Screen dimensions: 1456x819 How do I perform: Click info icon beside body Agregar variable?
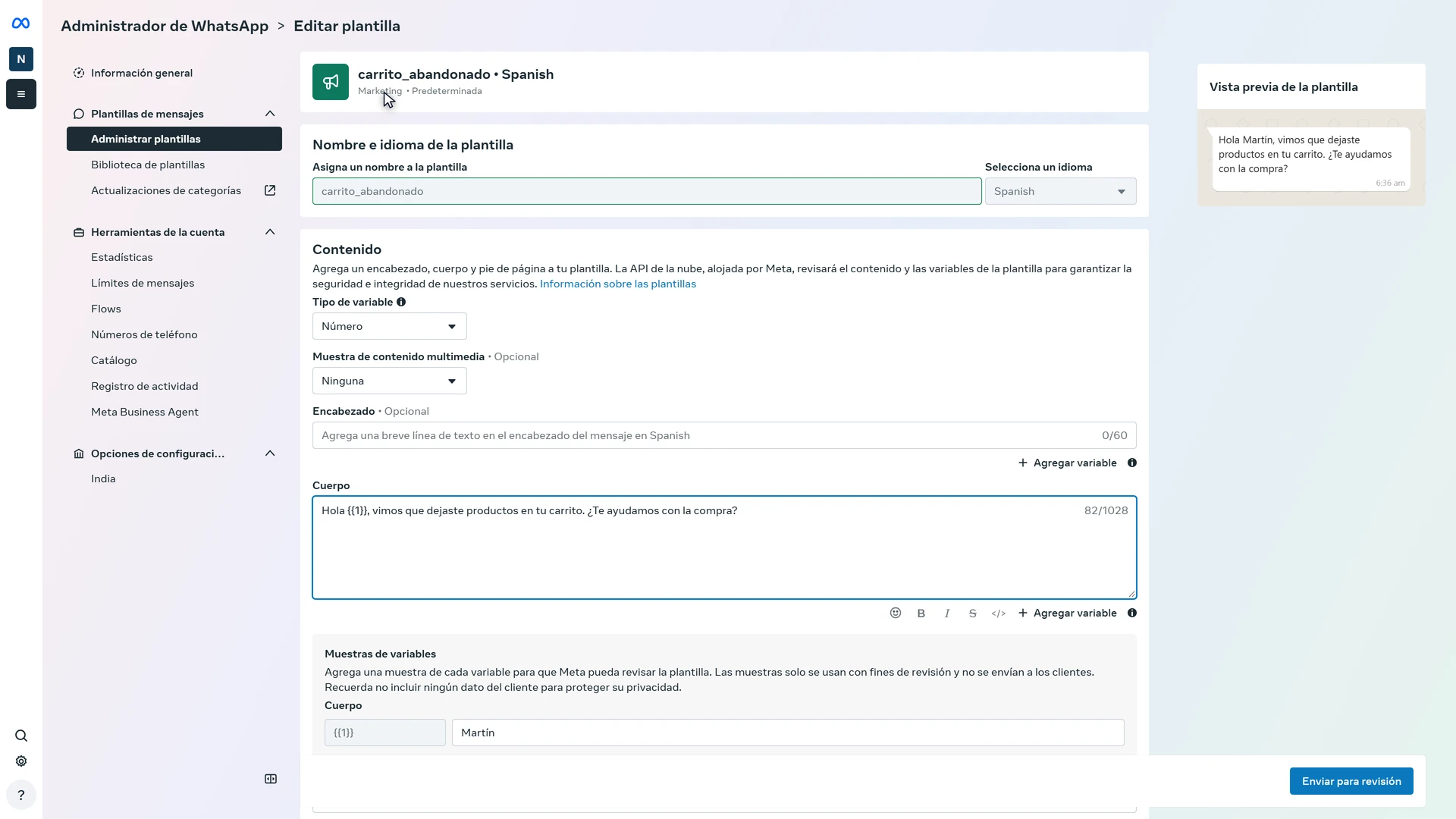1132,613
